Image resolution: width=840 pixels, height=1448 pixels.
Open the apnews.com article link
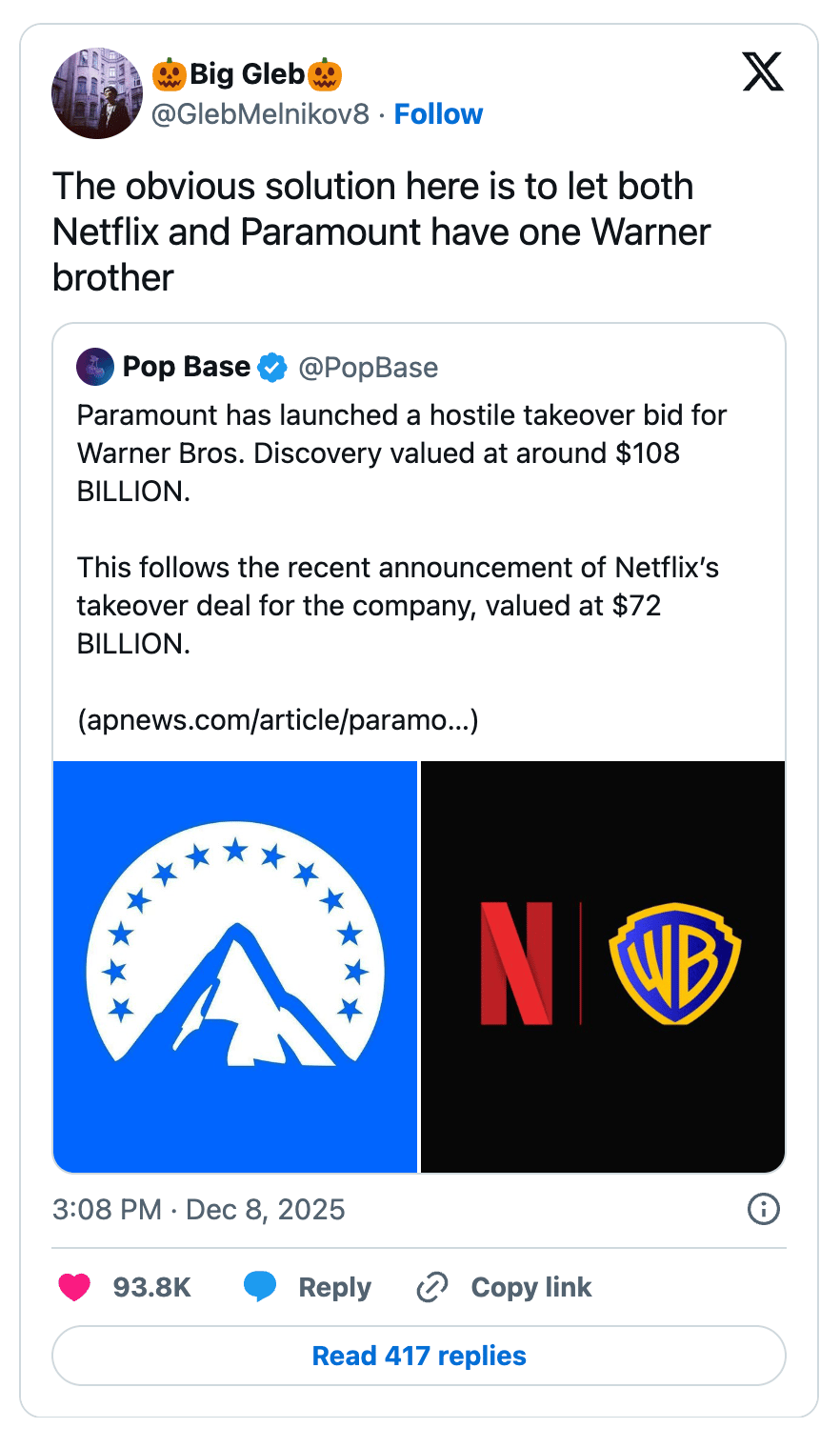coord(277,719)
